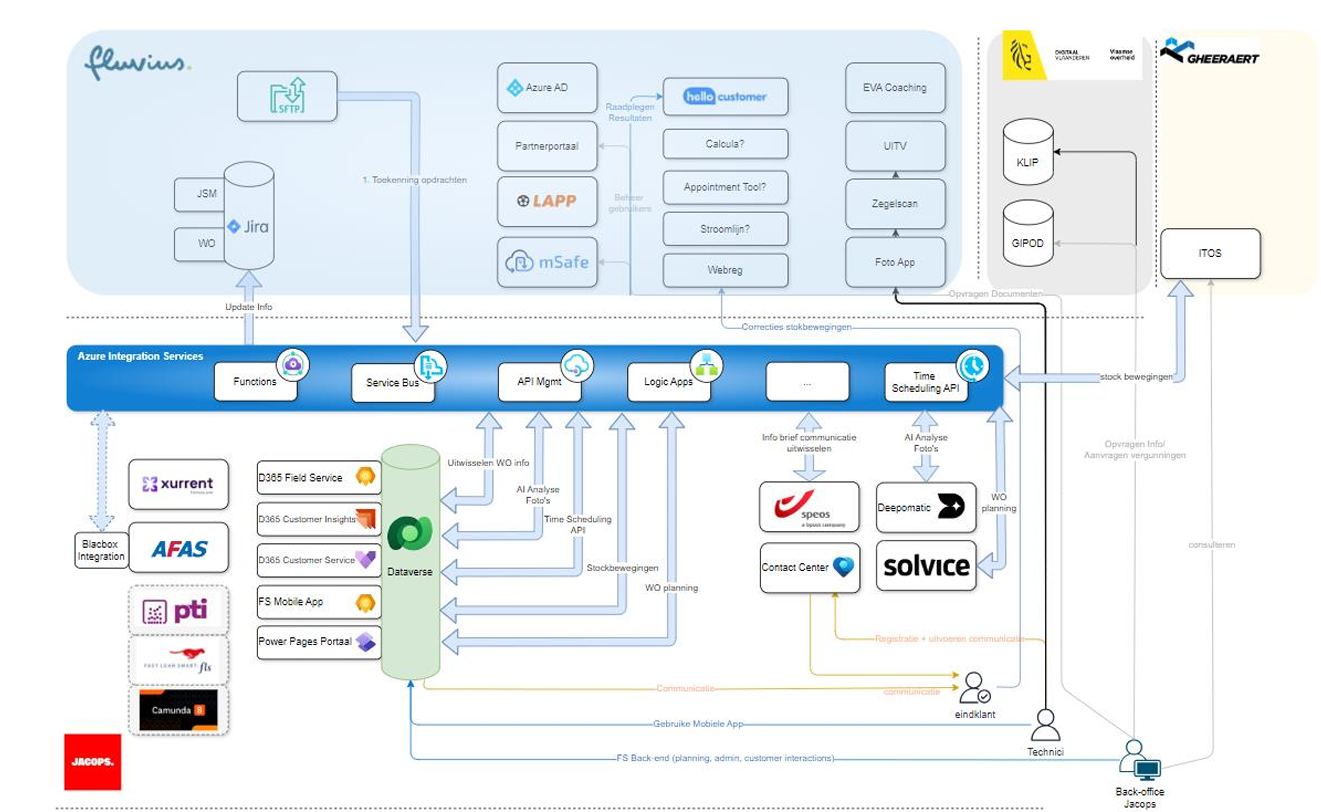Viewport: 1321px width, 812px height.
Task: Click the Zegelscan box
Action: pyautogui.click(x=895, y=203)
